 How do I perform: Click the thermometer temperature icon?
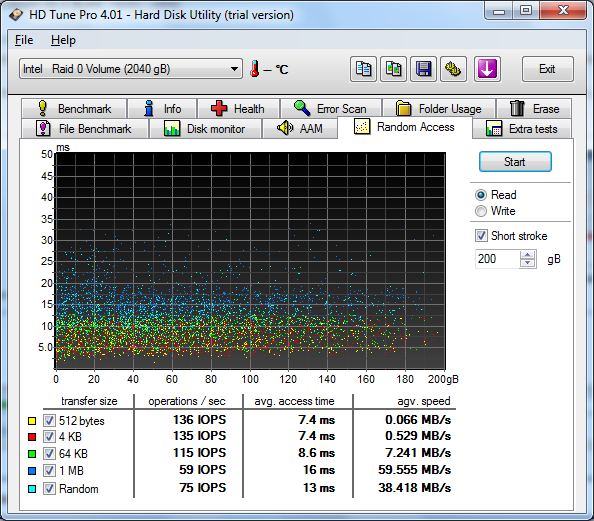coord(255,69)
